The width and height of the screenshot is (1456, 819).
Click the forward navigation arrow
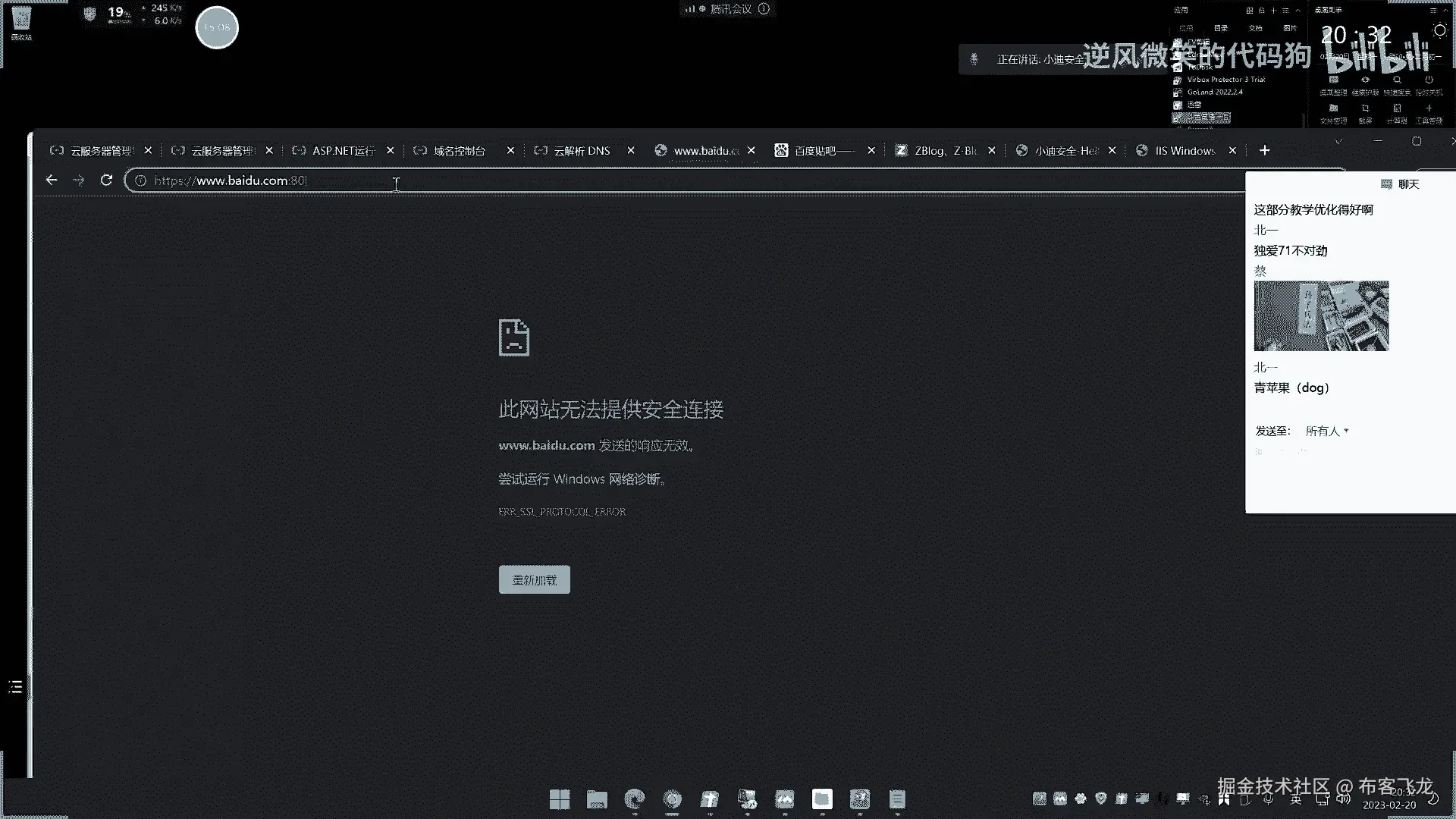(x=79, y=180)
